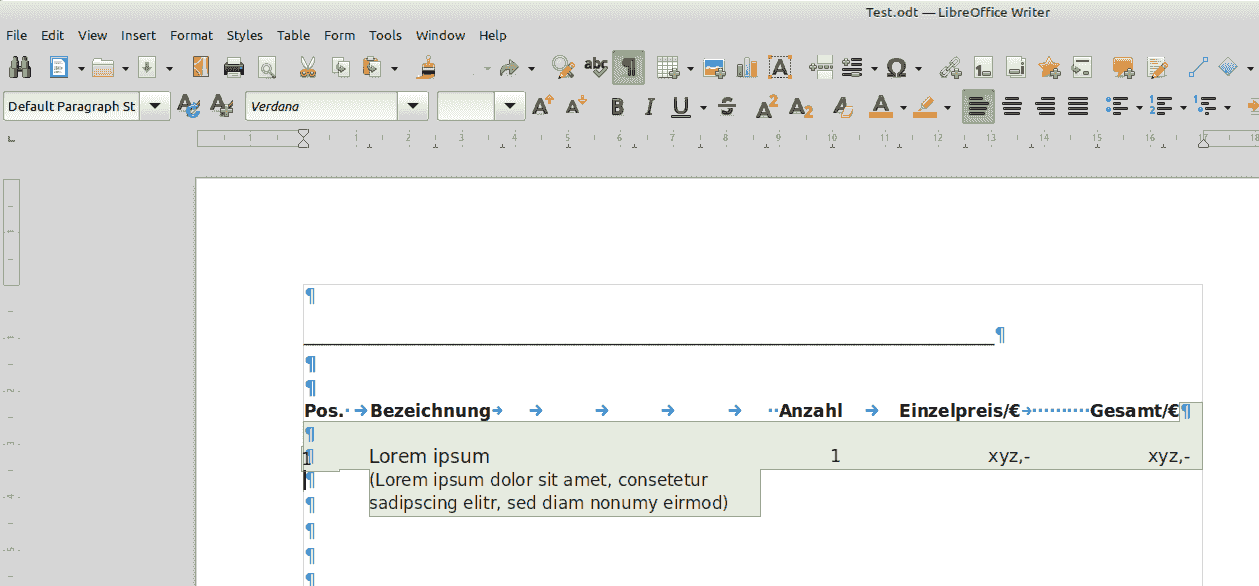Image resolution: width=1259 pixels, height=586 pixels.
Task: Open the font size dropdown arrow
Action: [510, 106]
